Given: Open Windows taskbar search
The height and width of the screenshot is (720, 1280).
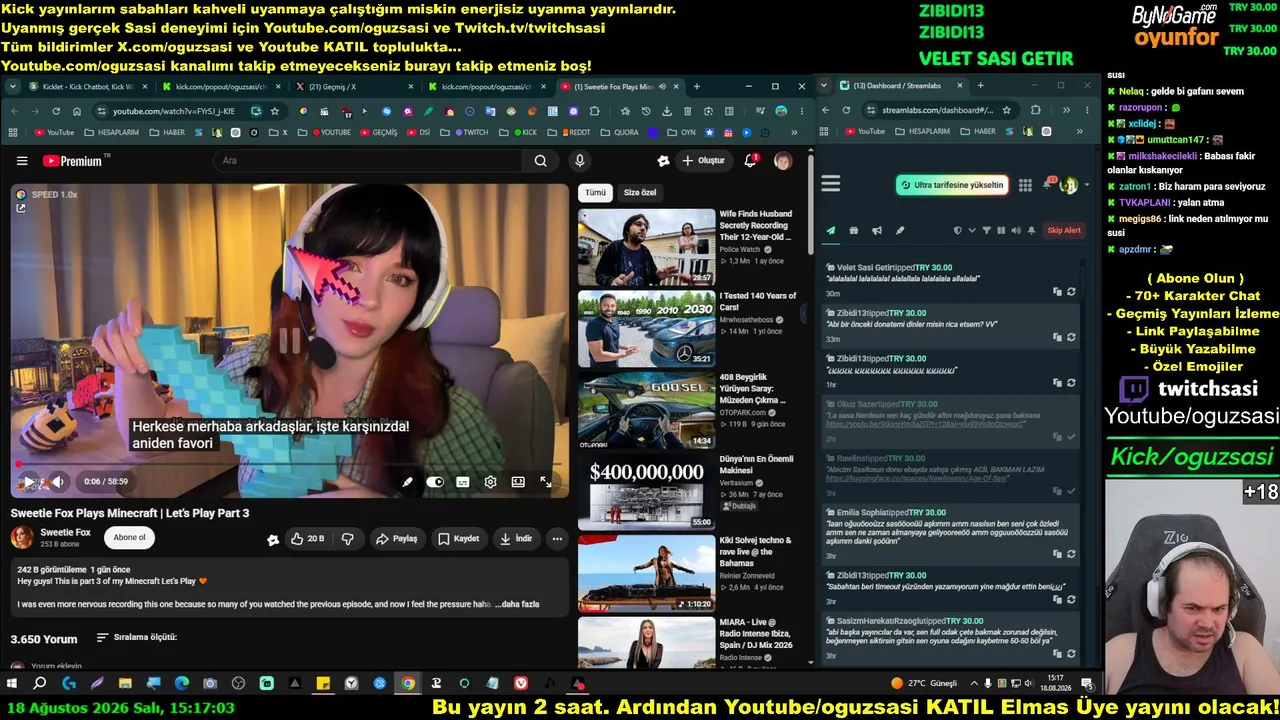Looking at the screenshot, I should (x=40, y=684).
